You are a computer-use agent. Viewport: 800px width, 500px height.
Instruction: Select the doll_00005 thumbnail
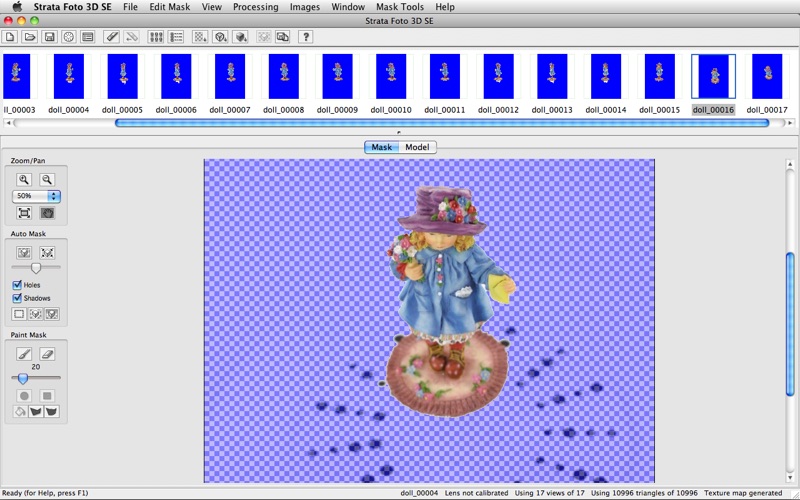point(122,77)
